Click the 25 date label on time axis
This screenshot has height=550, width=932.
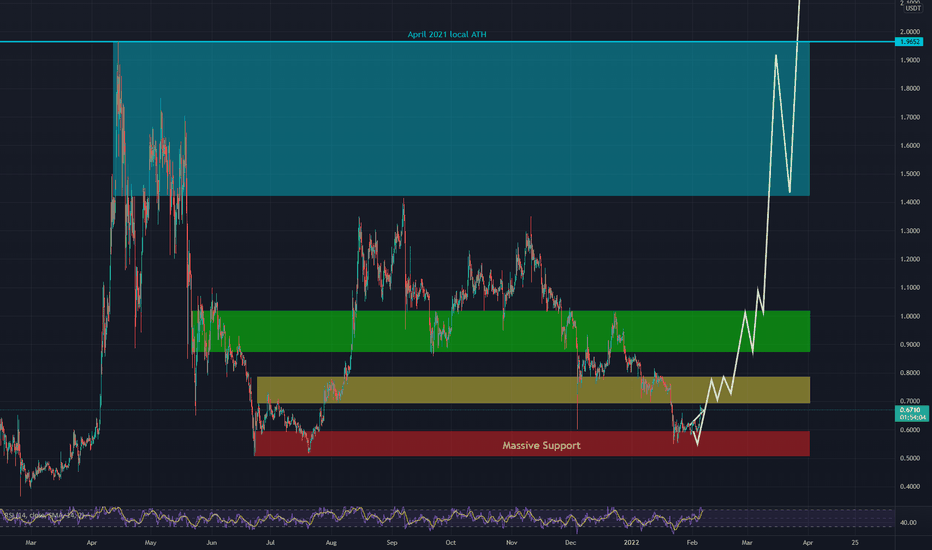855,542
